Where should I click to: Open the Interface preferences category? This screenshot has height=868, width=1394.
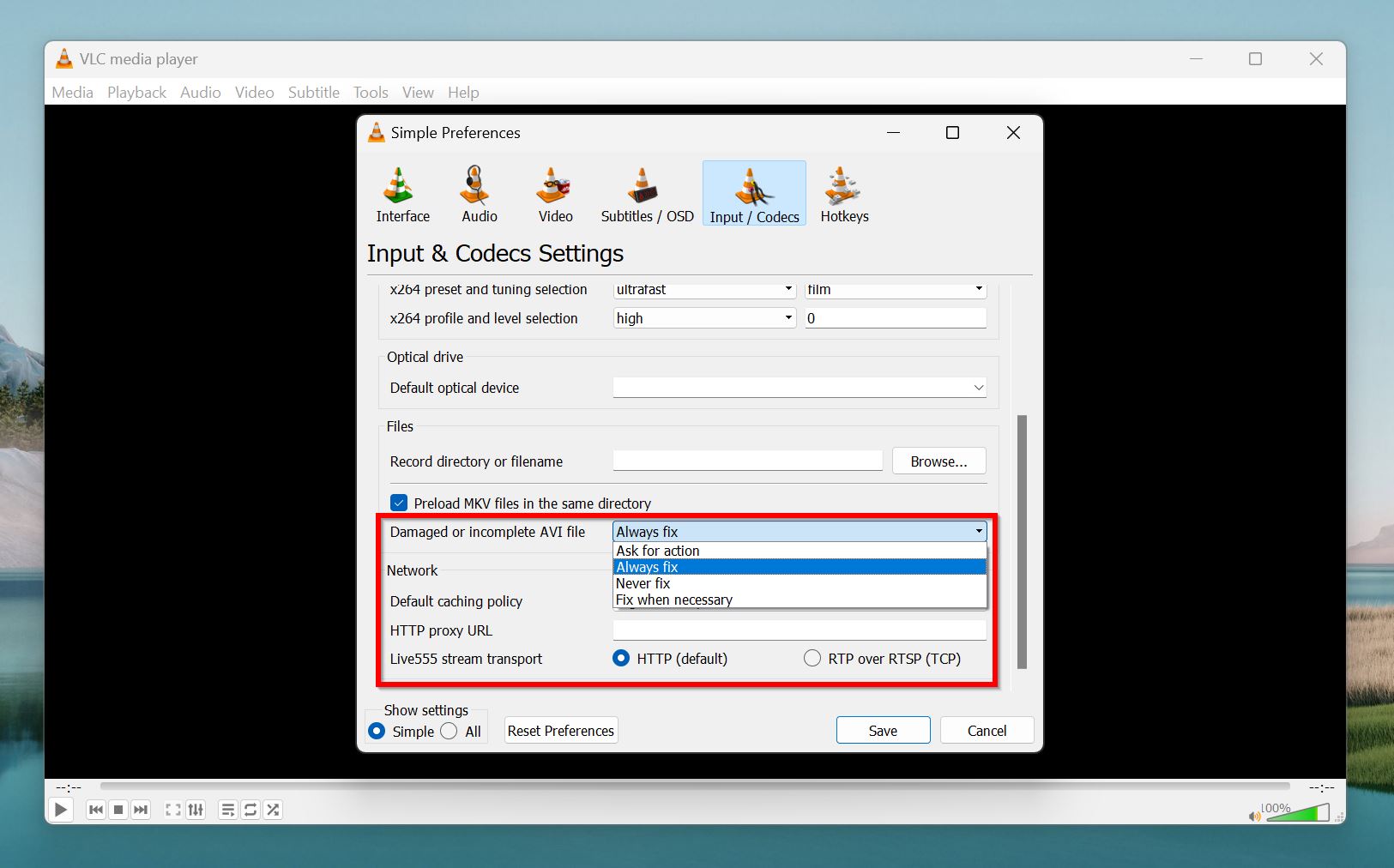[402, 195]
